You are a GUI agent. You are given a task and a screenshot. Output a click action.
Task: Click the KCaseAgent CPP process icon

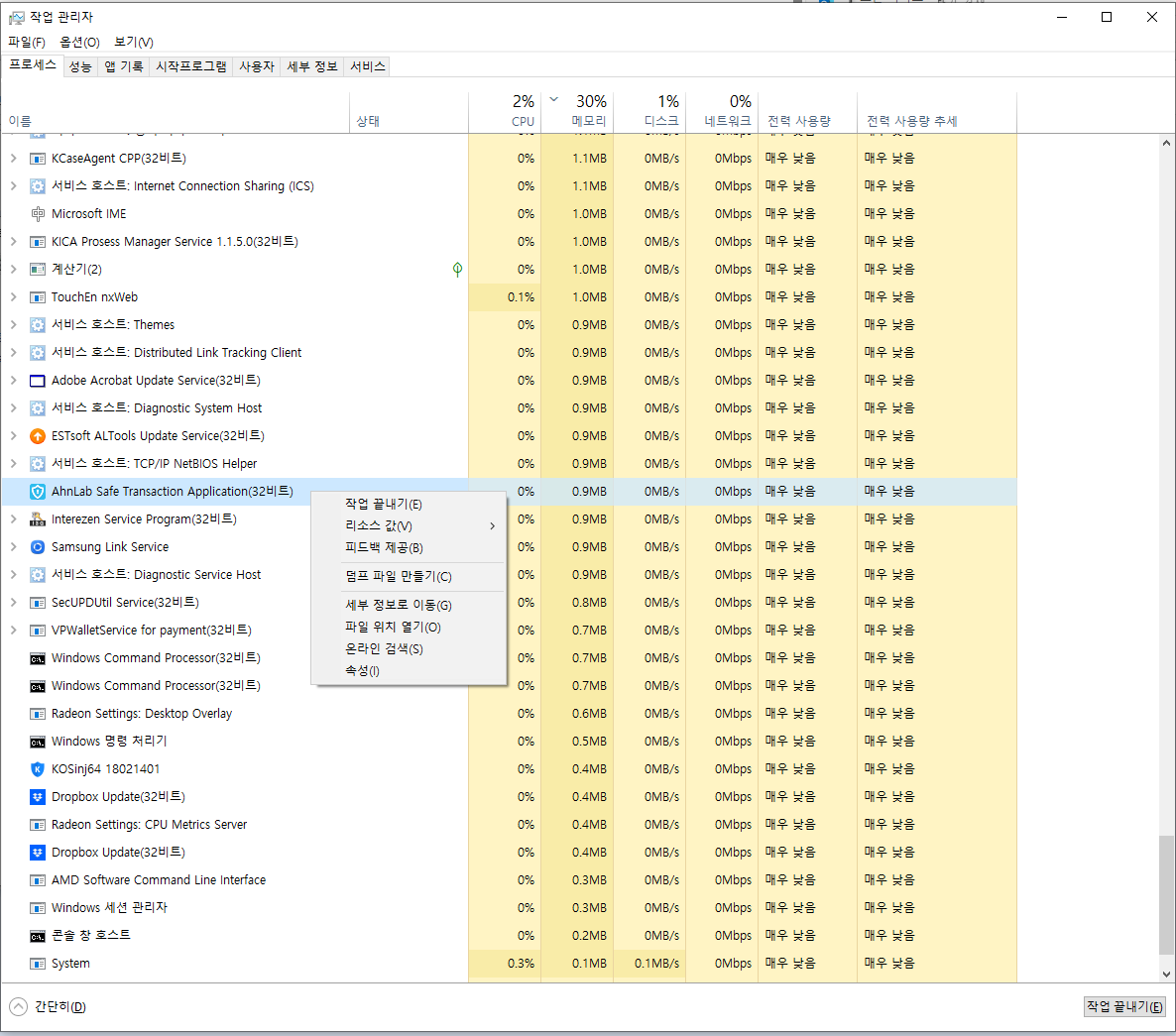click(38, 159)
